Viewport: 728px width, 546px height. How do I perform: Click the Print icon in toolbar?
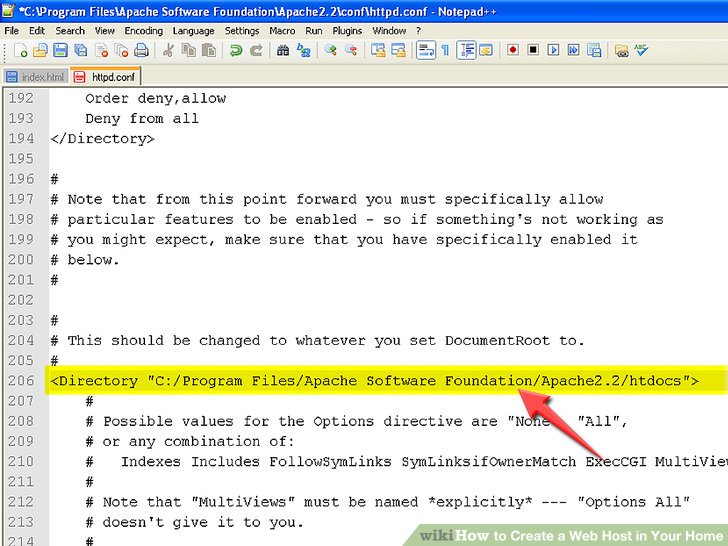[142, 50]
